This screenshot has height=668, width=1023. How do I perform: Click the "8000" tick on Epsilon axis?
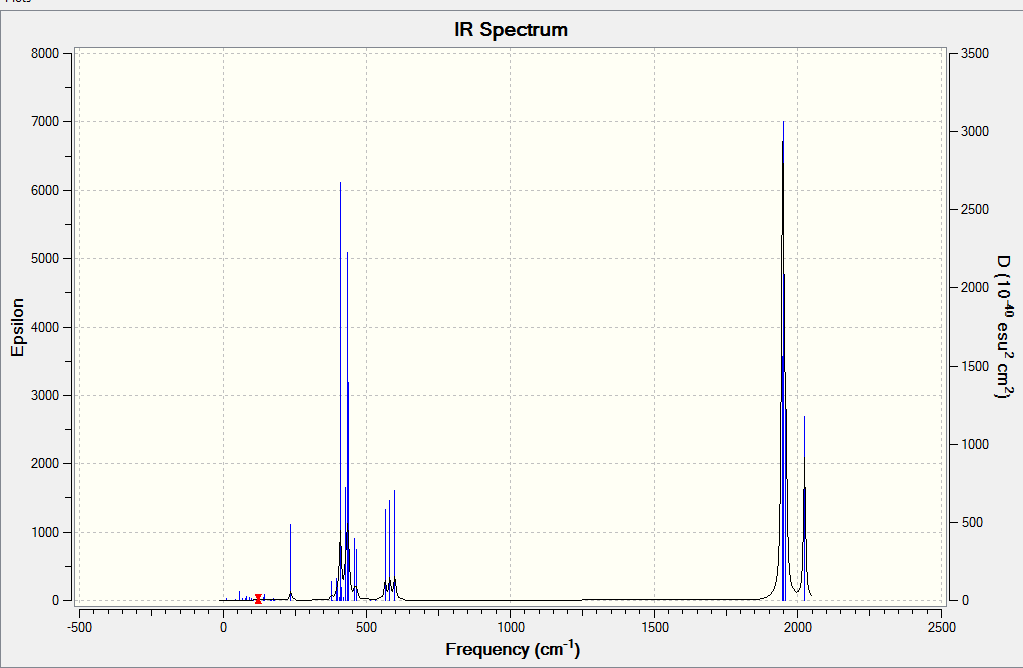45,53
